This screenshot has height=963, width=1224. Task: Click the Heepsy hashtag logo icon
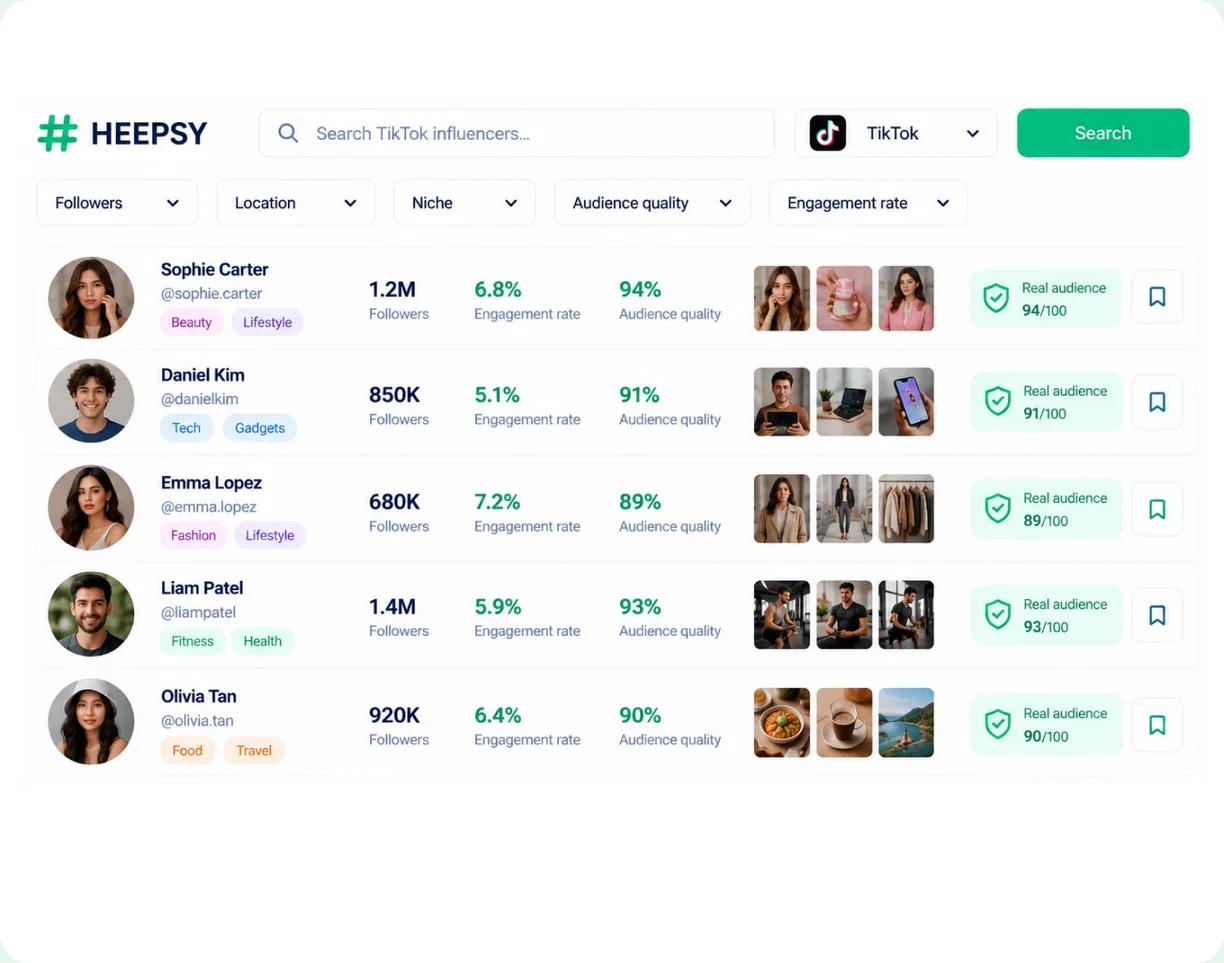pyautogui.click(x=57, y=133)
